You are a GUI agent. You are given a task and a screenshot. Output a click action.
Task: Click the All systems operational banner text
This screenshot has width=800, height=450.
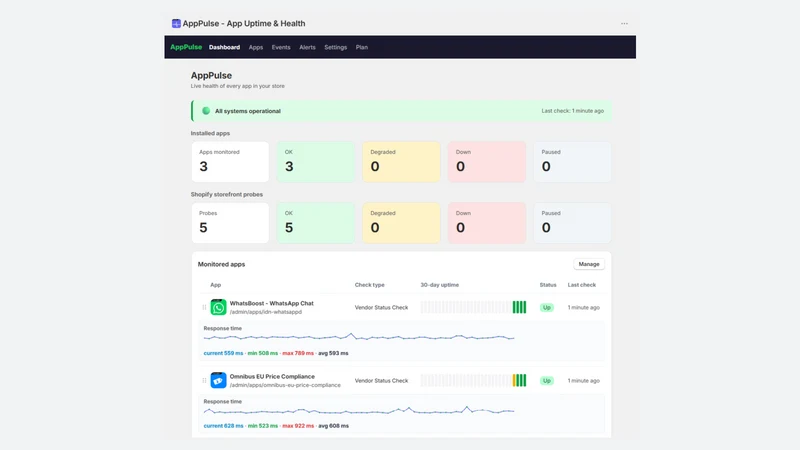coord(247,111)
